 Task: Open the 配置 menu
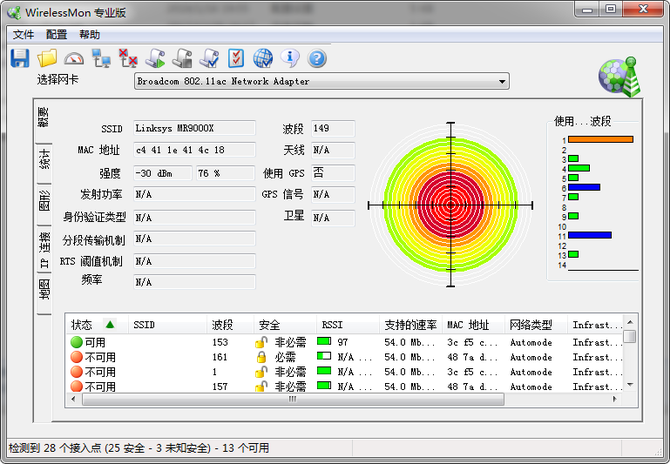coord(56,34)
